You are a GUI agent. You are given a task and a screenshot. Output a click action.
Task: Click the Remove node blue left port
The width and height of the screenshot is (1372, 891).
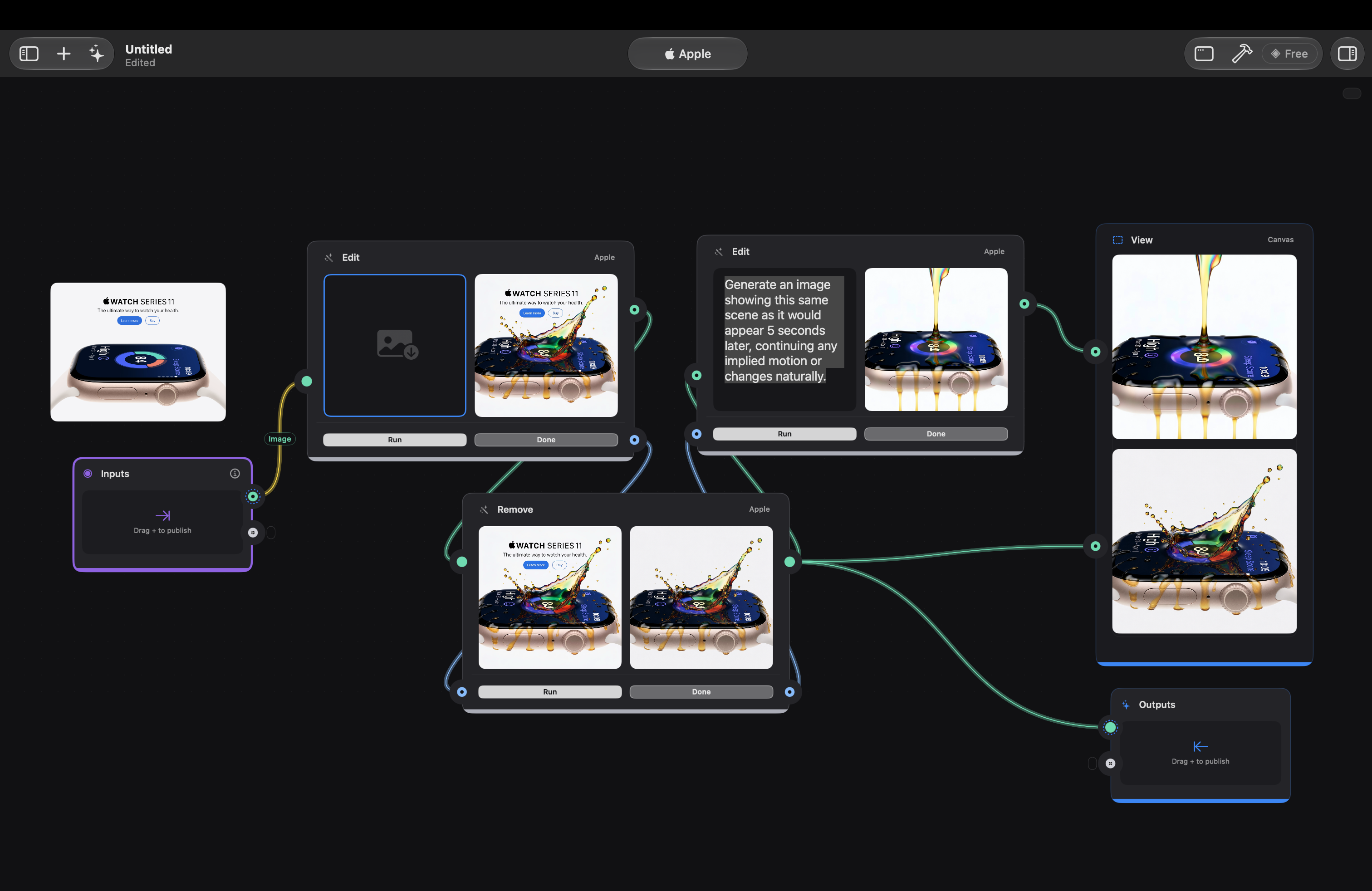(x=462, y=691)
